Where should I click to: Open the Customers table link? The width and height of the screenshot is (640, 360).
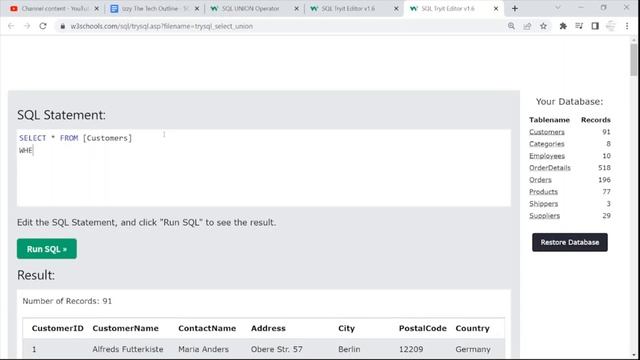point(547,132)
